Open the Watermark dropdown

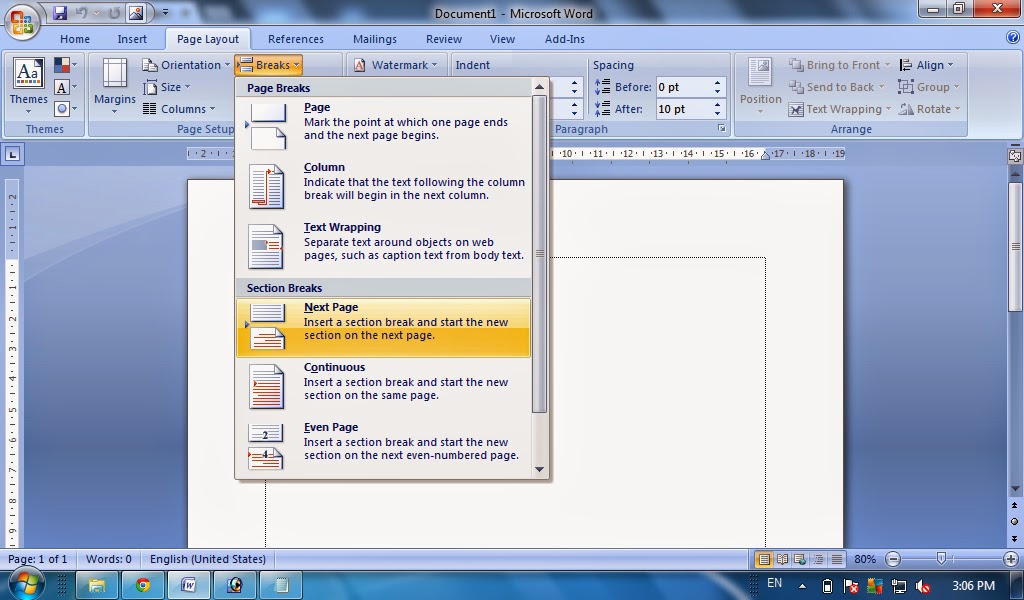pos(397,65)
